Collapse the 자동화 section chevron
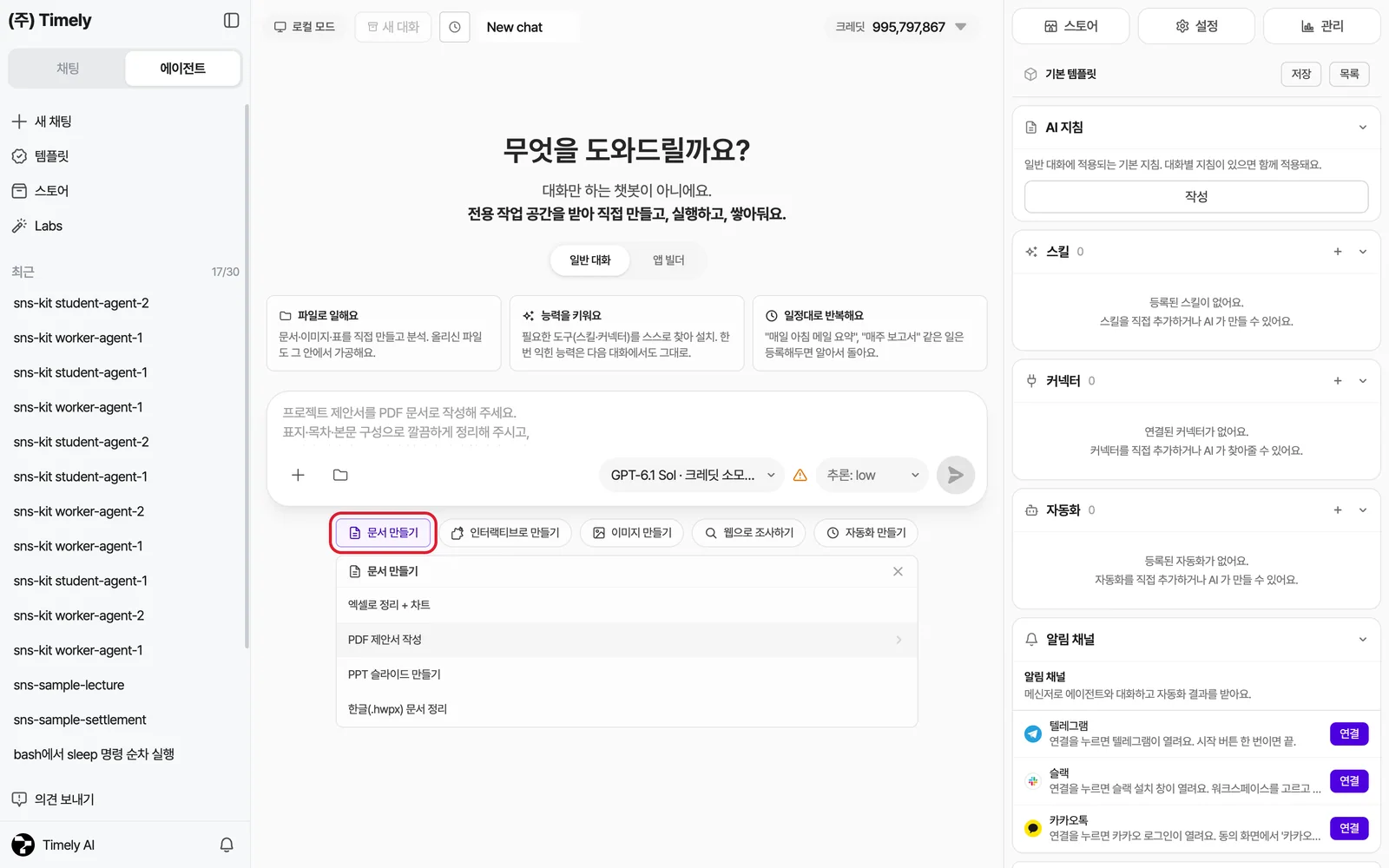 pyautogui.click(x=1363, y=510)
